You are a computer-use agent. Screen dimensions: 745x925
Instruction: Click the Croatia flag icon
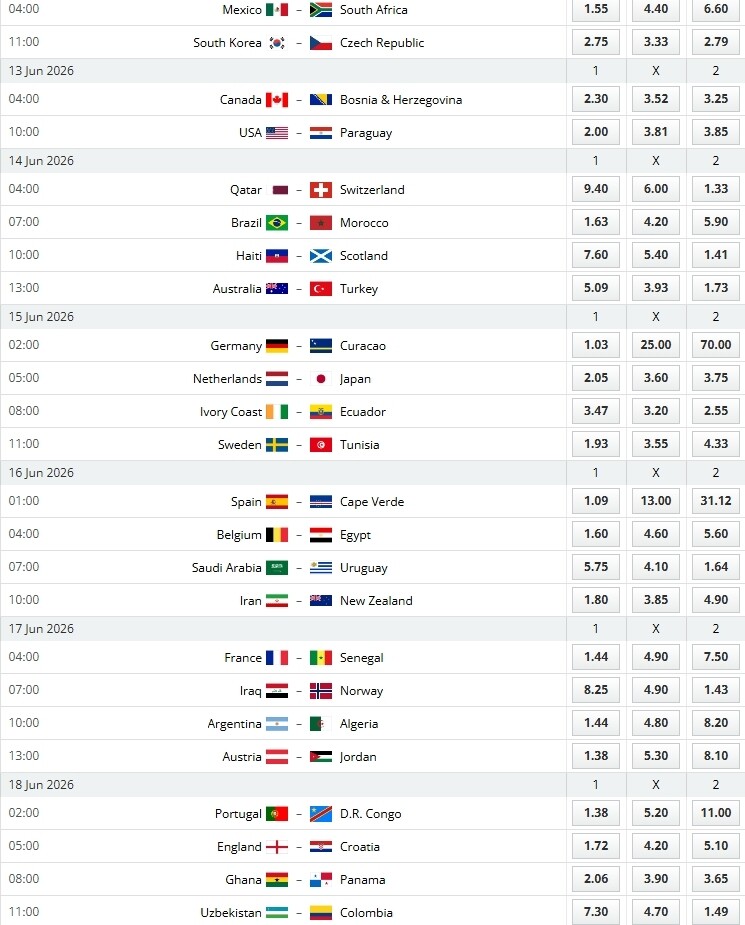click(320, 847)
